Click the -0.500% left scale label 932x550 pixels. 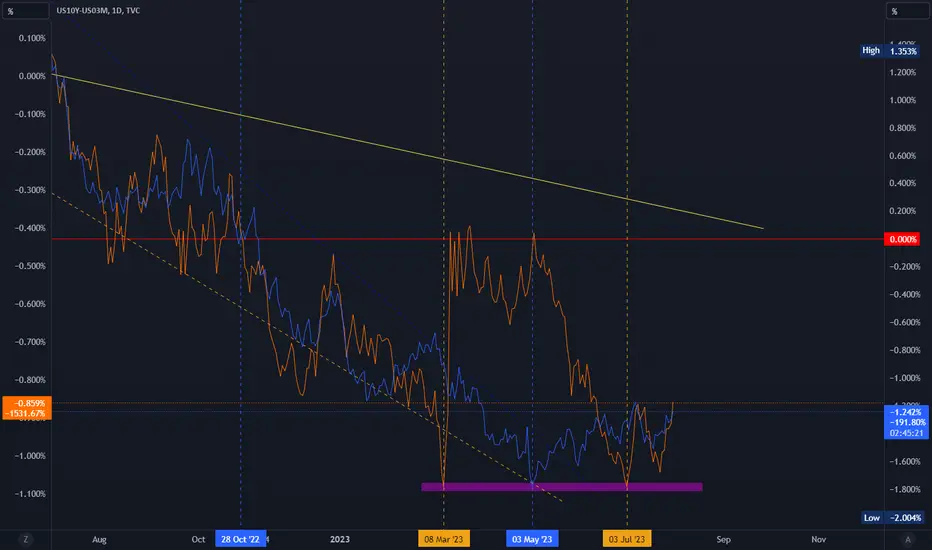pyautogui.click(x=30, y=266)
